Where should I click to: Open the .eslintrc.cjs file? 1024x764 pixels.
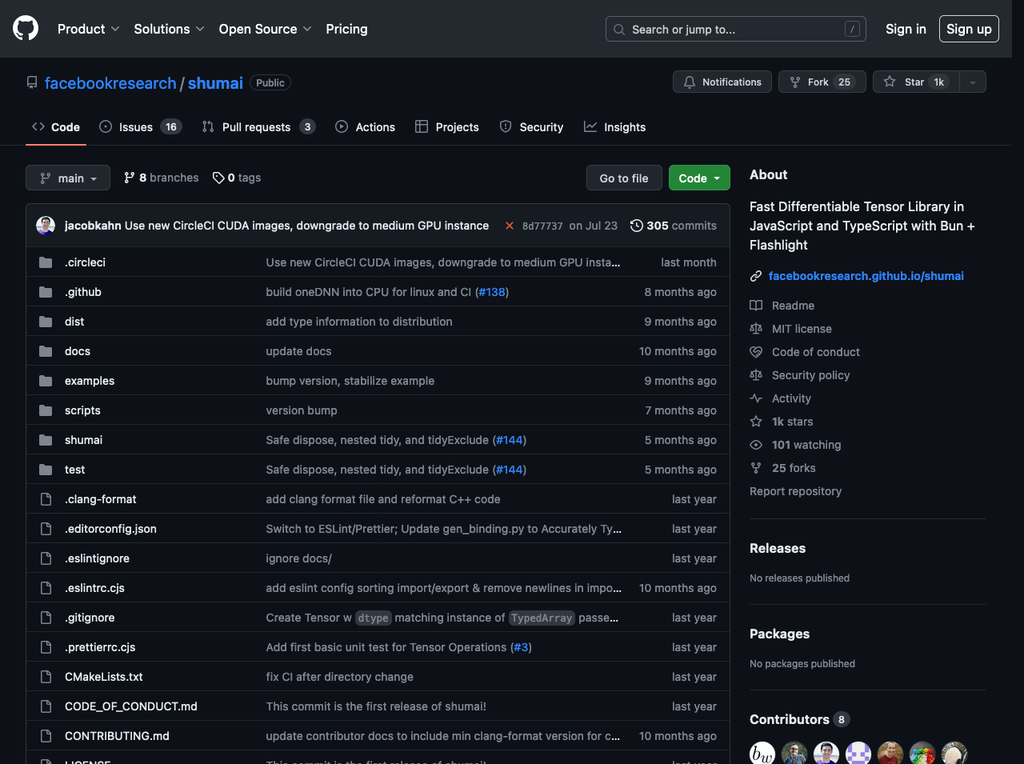point(95,588)
